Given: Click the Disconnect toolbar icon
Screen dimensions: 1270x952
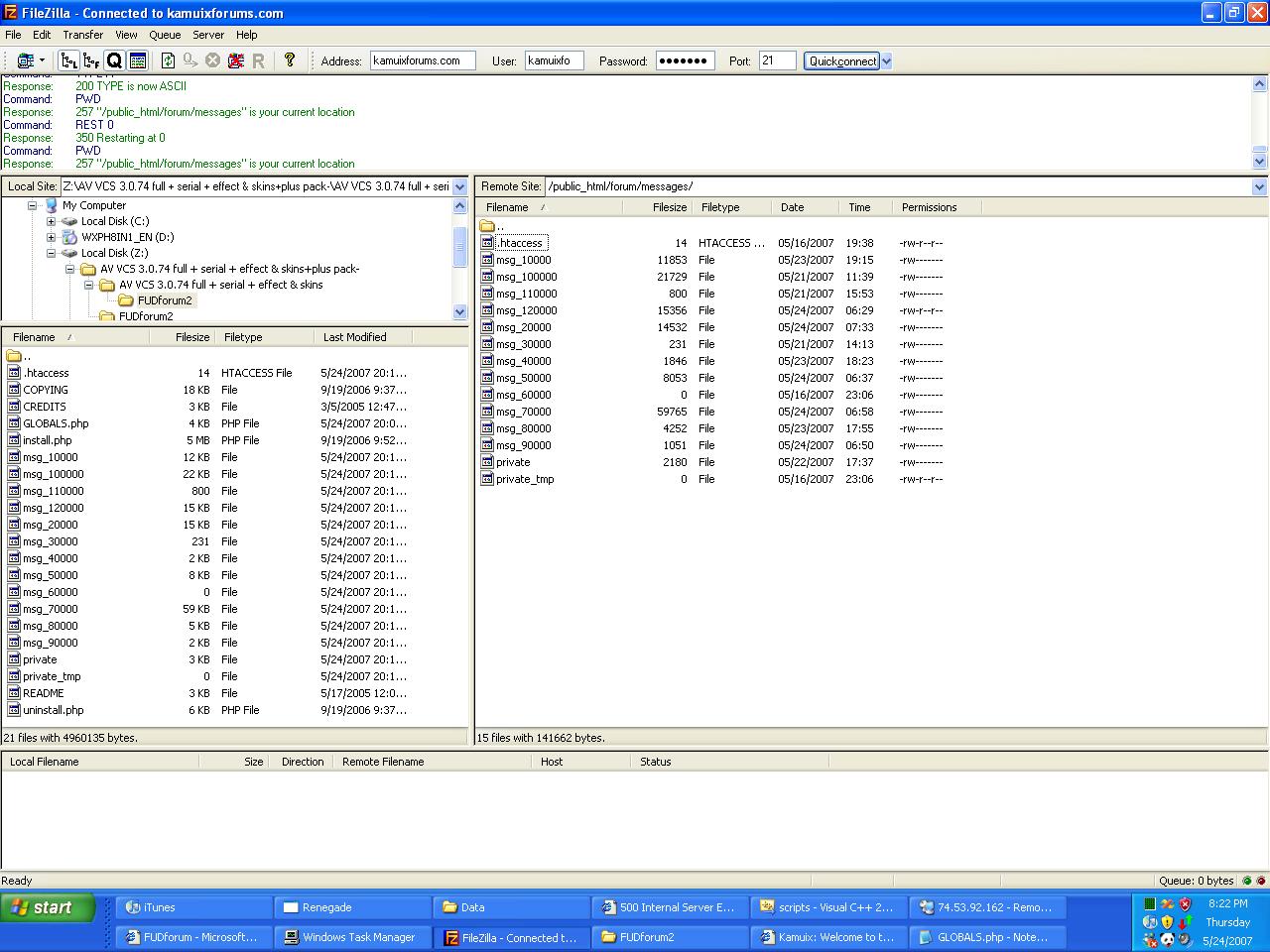Looking at the screenshot, I should click(235, 60).
